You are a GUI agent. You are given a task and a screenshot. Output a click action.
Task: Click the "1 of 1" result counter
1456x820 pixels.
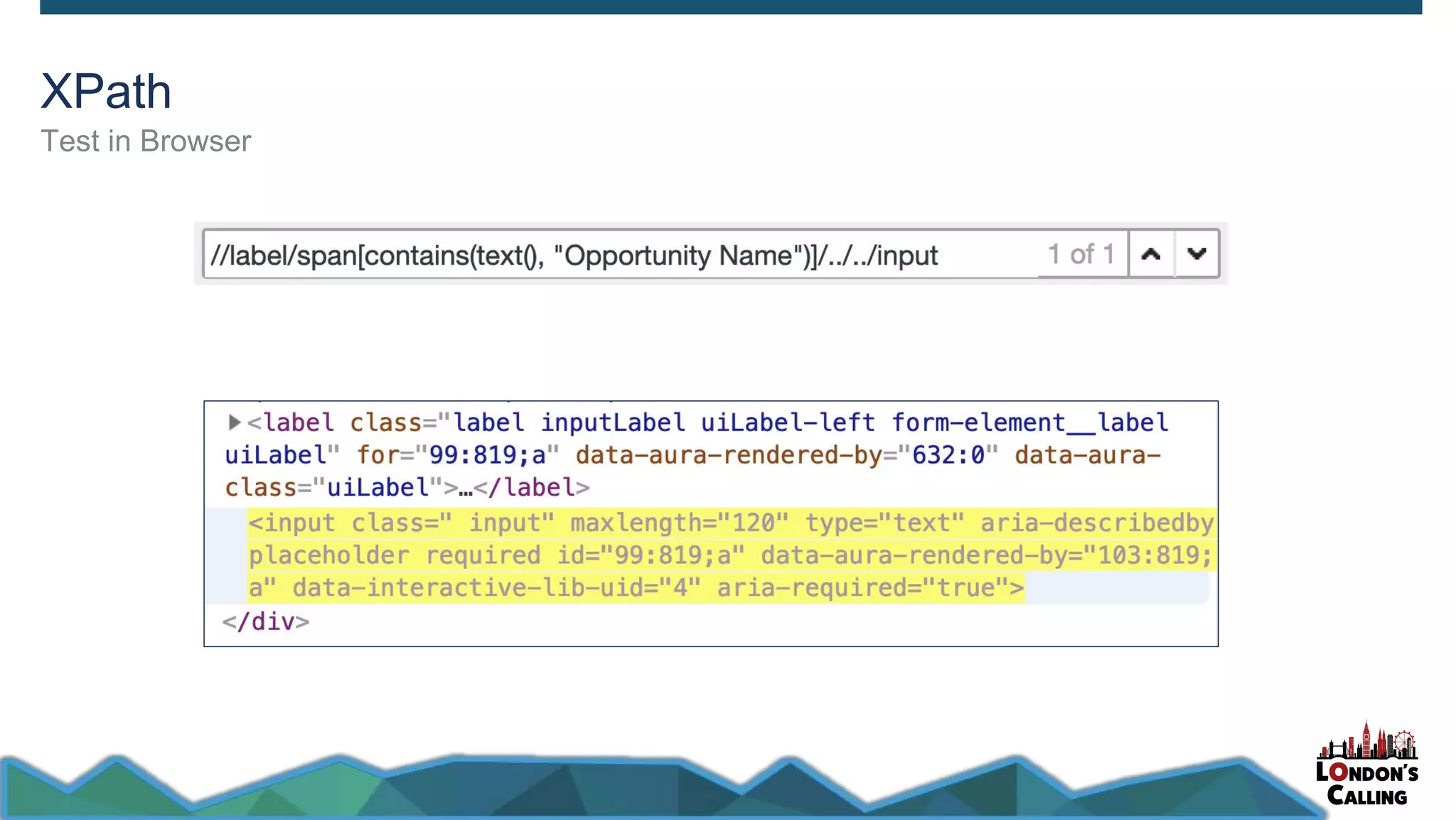(x=1081, y=254)
